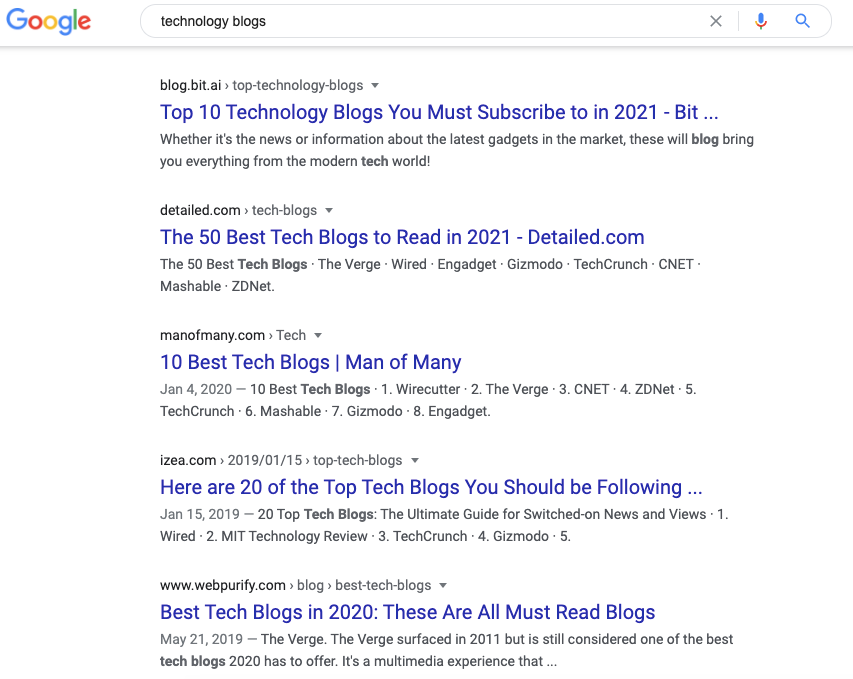Expand the manofmany.com result options arrow
This screenshot has height=679, width=853.
318,336
